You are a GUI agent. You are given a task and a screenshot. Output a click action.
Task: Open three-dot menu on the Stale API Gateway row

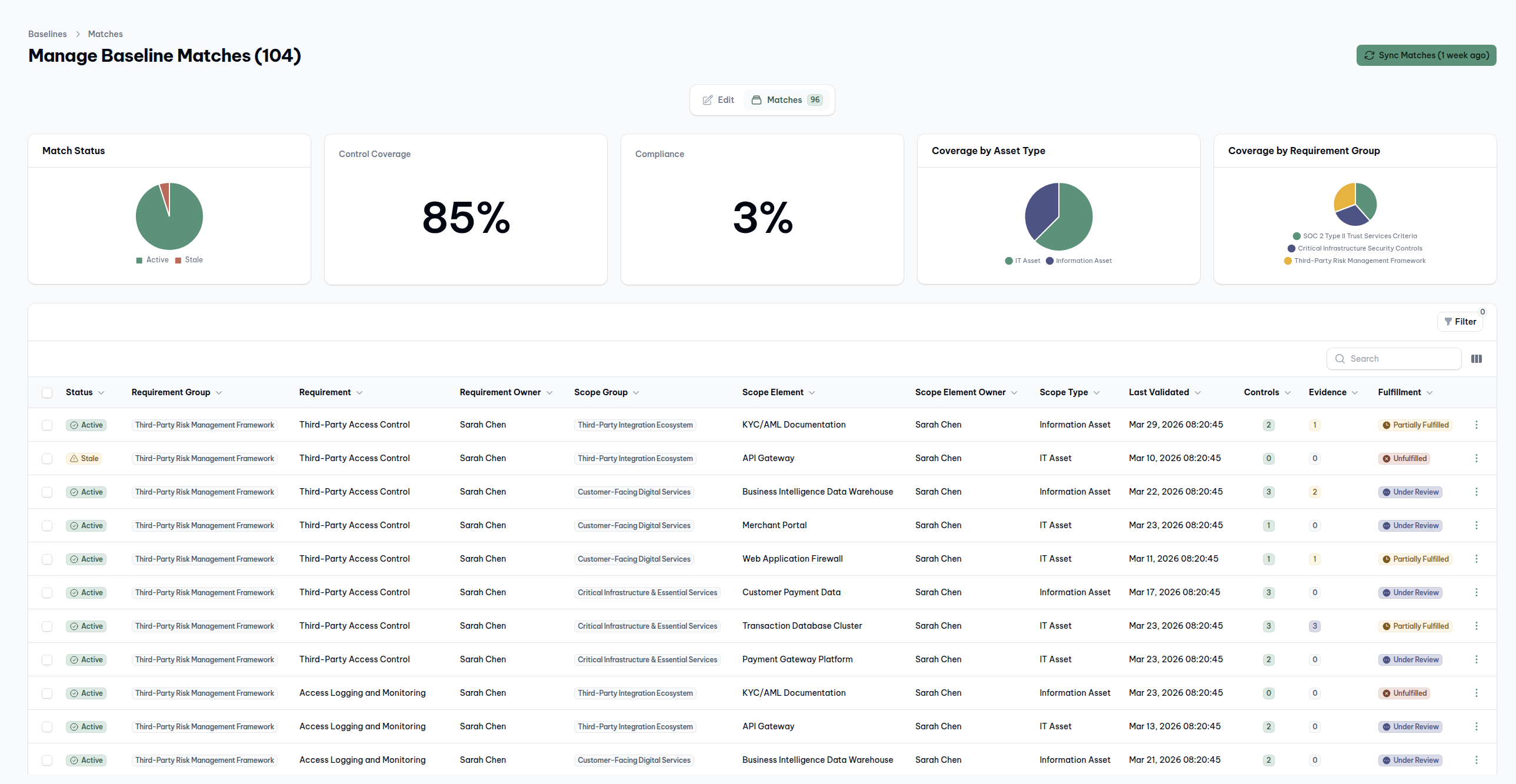coord(1476,458)
